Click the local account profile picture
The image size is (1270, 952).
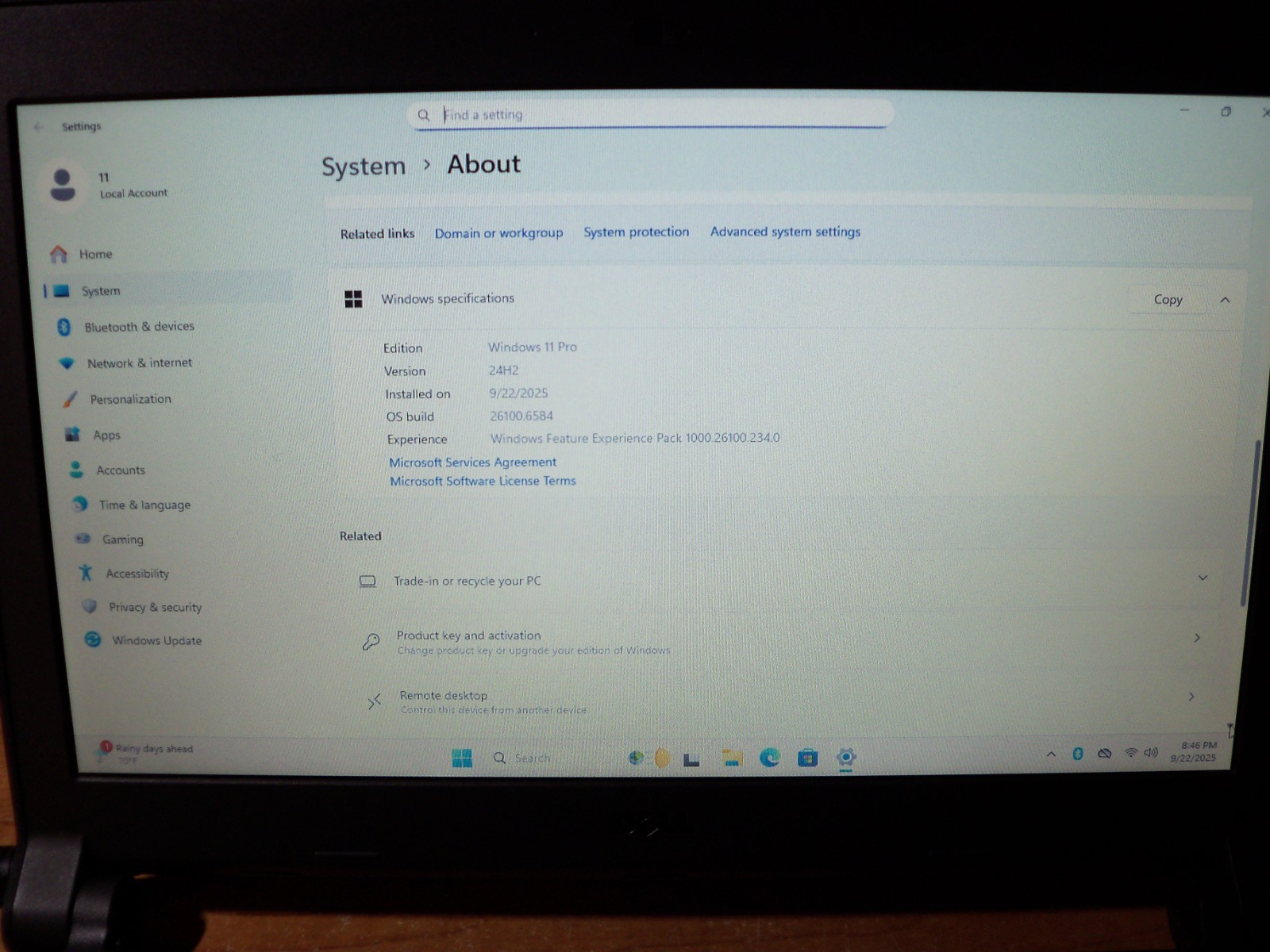point(63,184)
